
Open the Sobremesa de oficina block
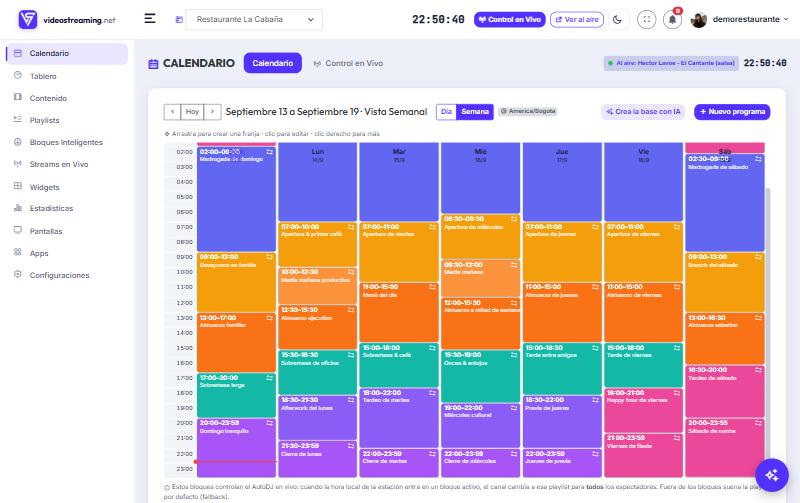pos(317,372)
